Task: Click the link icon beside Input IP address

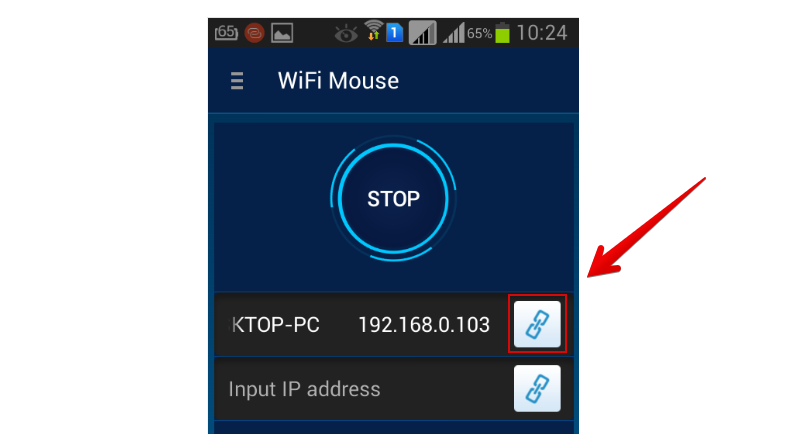Action: 537,388
